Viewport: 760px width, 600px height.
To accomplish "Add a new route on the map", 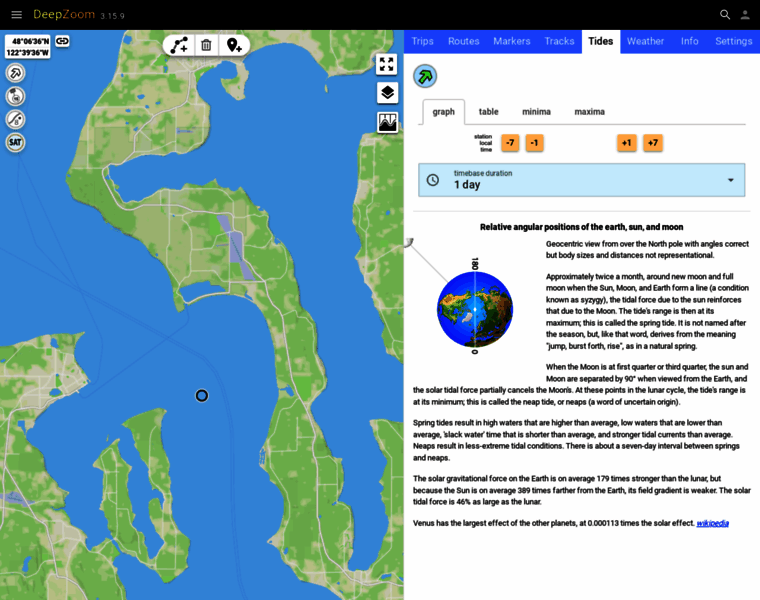I will click(179, 46).
